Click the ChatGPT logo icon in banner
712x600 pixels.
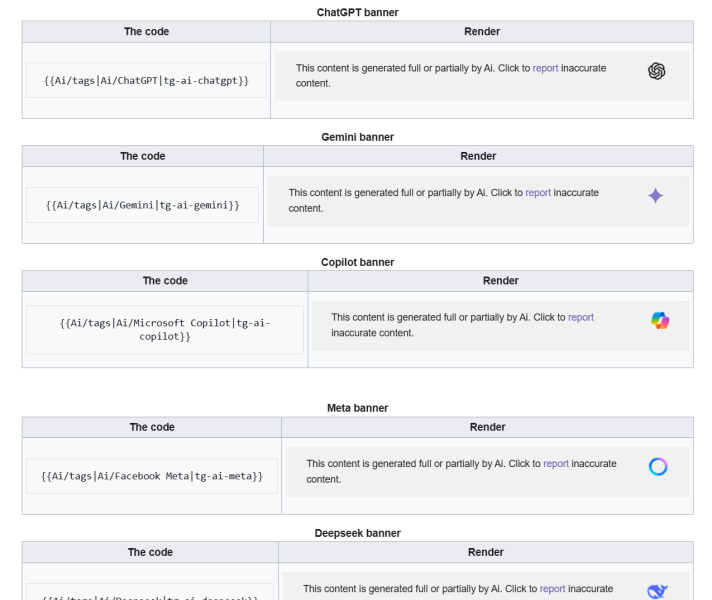coord(656,71)
